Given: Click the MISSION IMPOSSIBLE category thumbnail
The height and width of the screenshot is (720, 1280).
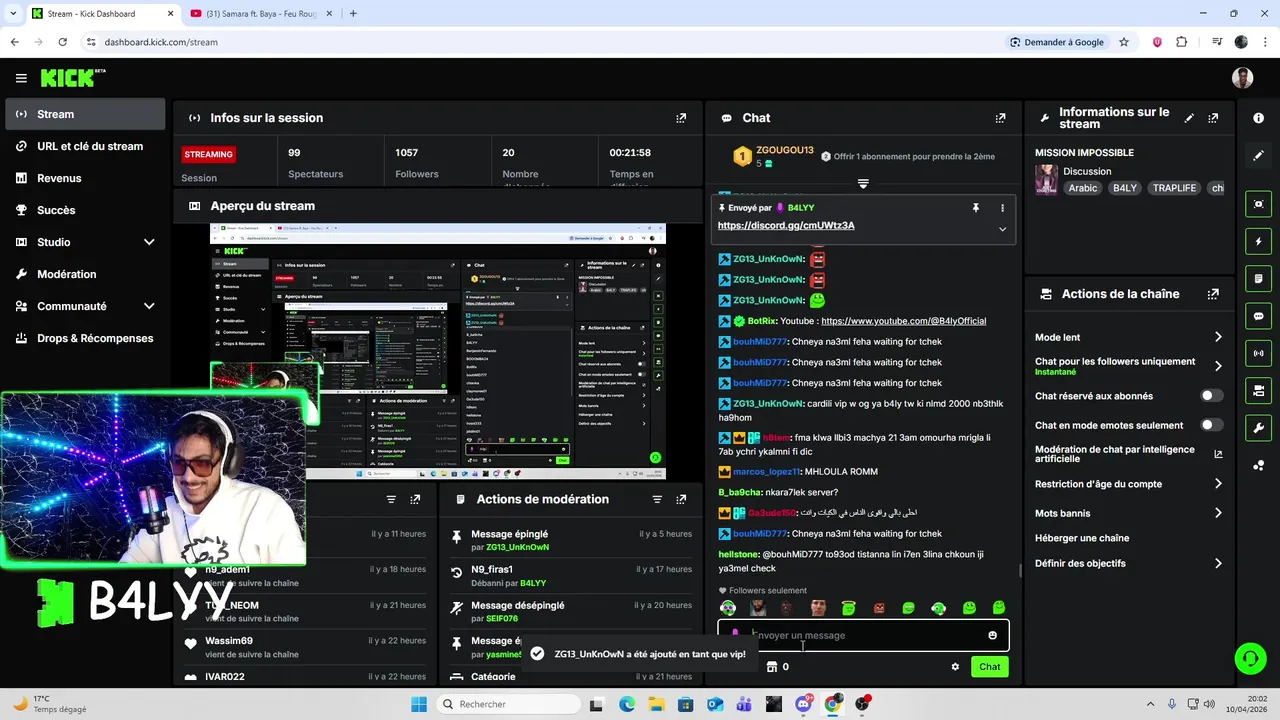Looking at the screenshot, I should (1046, 179).
